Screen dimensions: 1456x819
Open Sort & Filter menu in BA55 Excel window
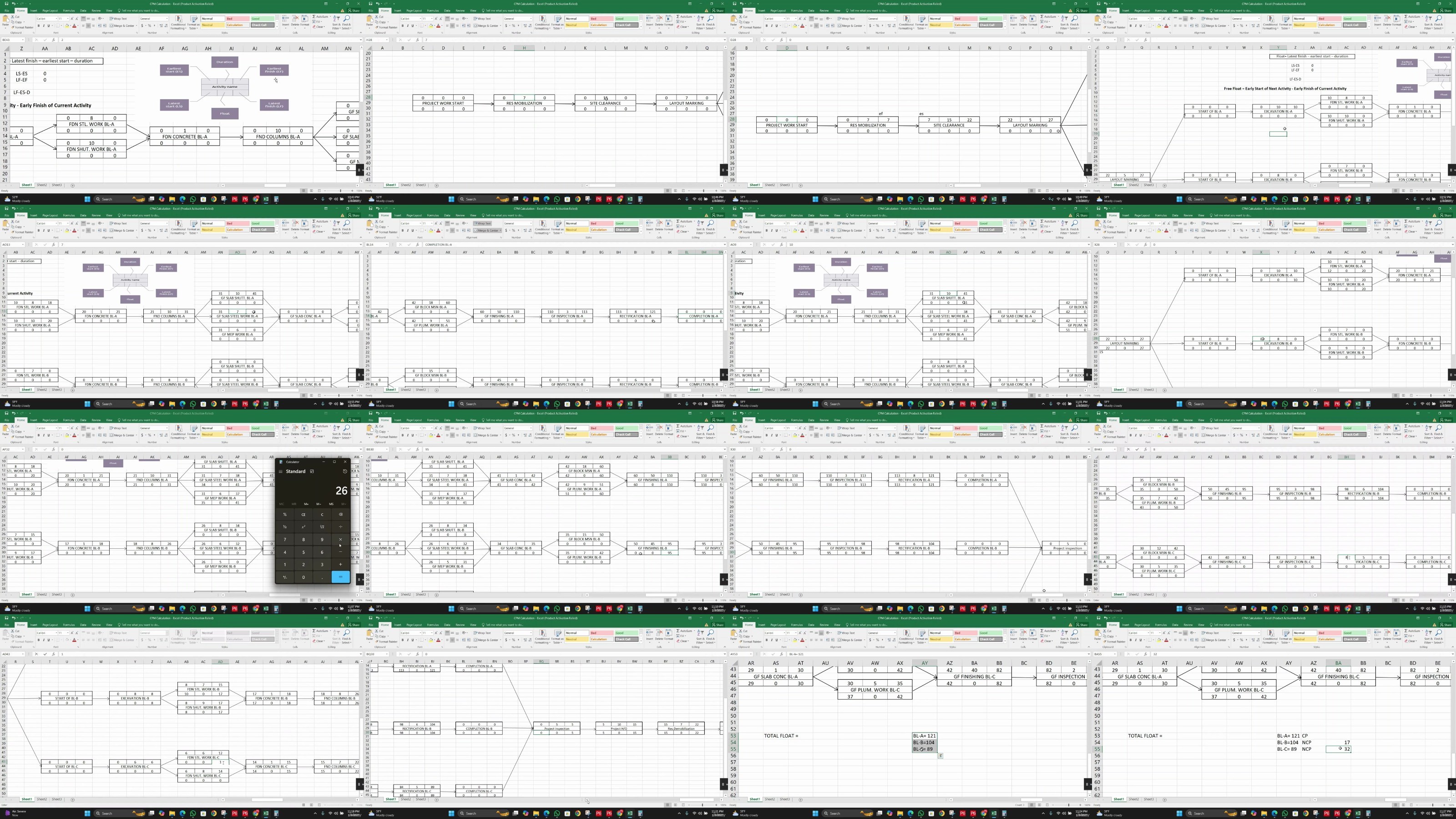(x=1429, y=637)
